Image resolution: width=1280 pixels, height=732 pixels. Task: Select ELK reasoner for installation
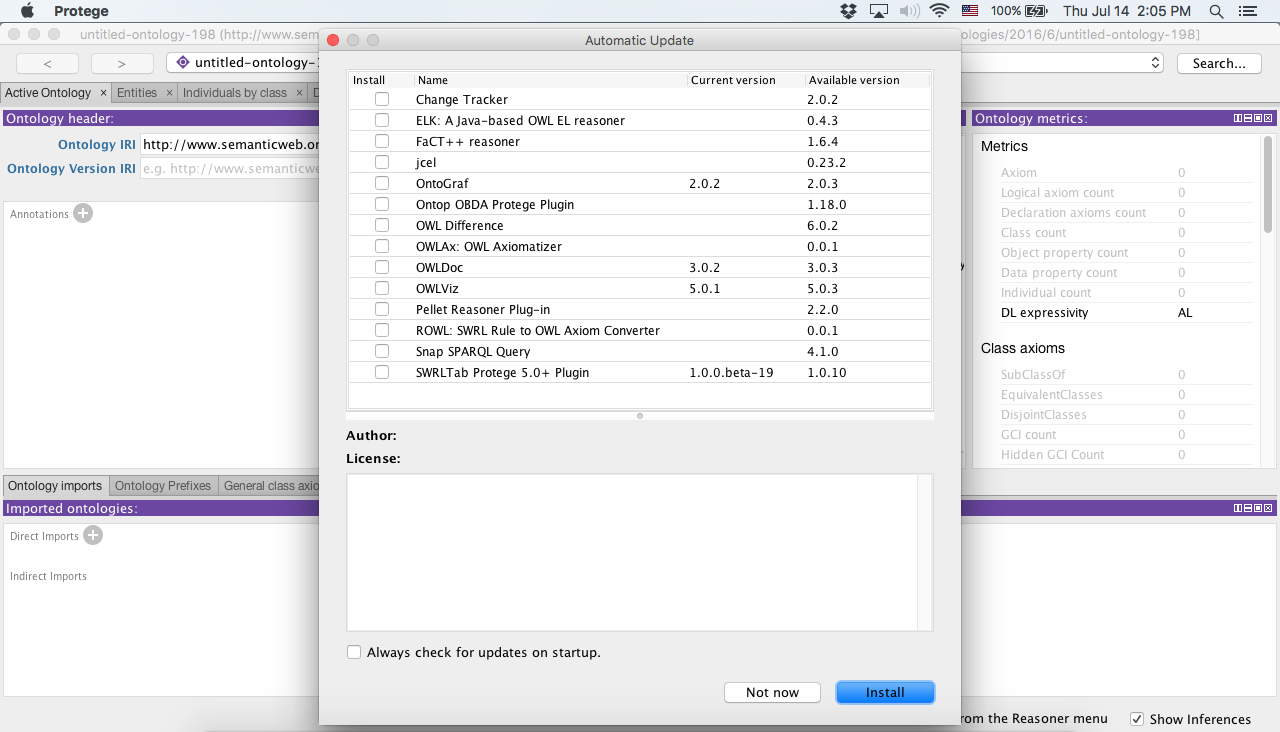tap(382, 120)
